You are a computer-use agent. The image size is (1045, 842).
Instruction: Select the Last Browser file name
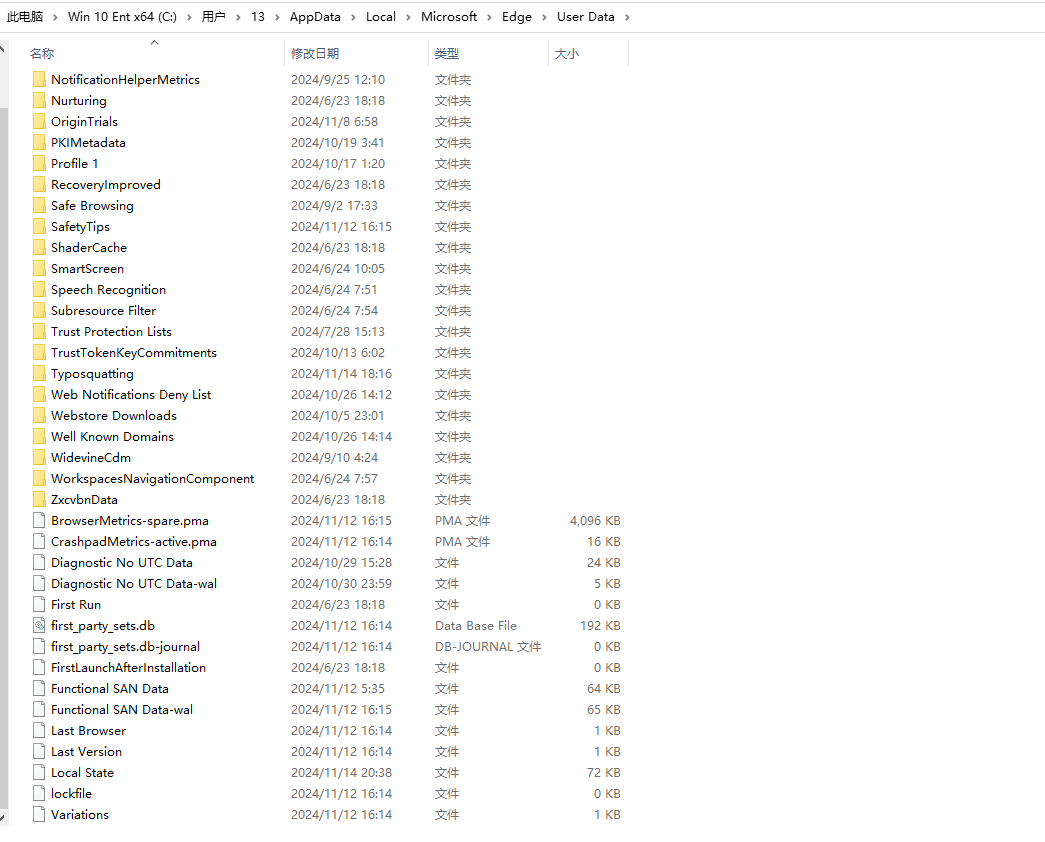89,731
